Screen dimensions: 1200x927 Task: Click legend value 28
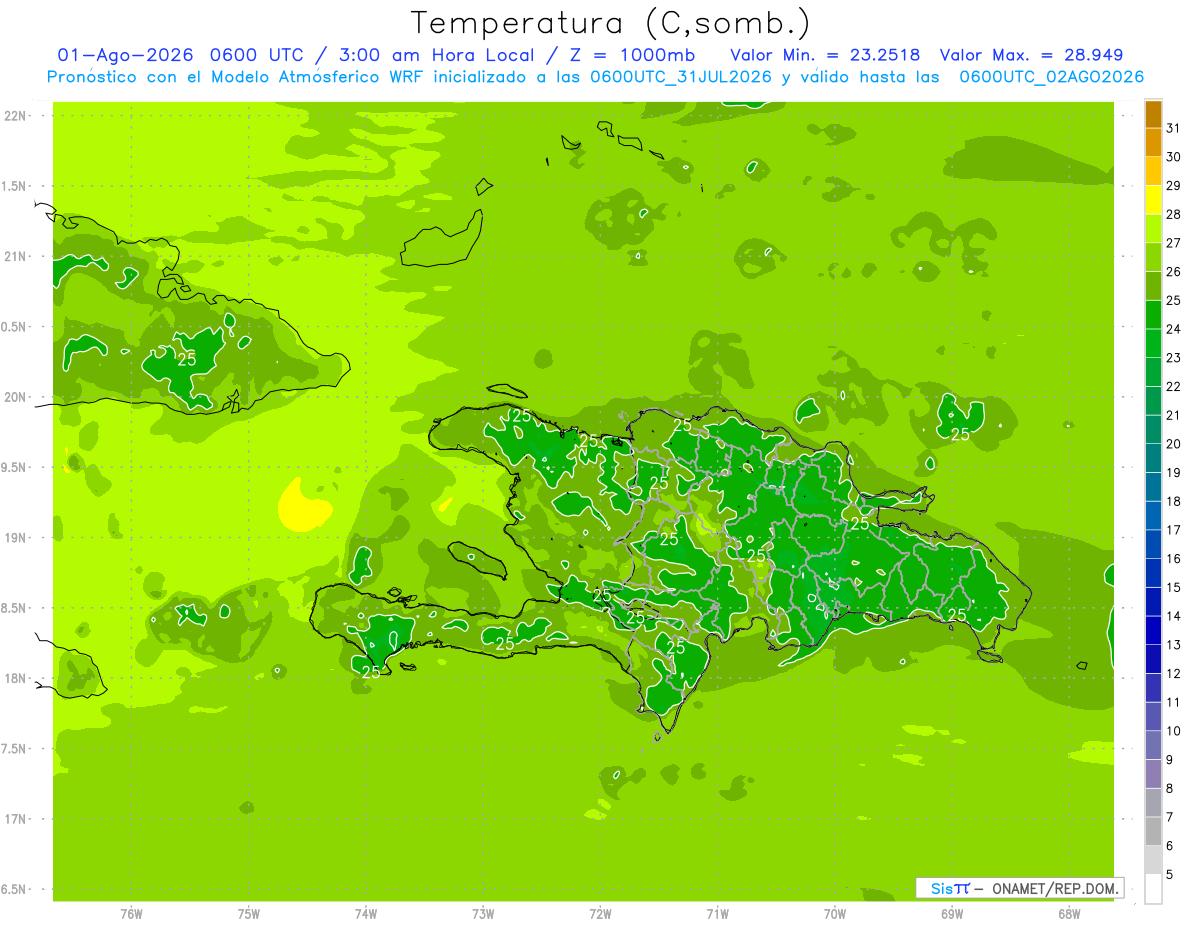[x=1174, y=215]
